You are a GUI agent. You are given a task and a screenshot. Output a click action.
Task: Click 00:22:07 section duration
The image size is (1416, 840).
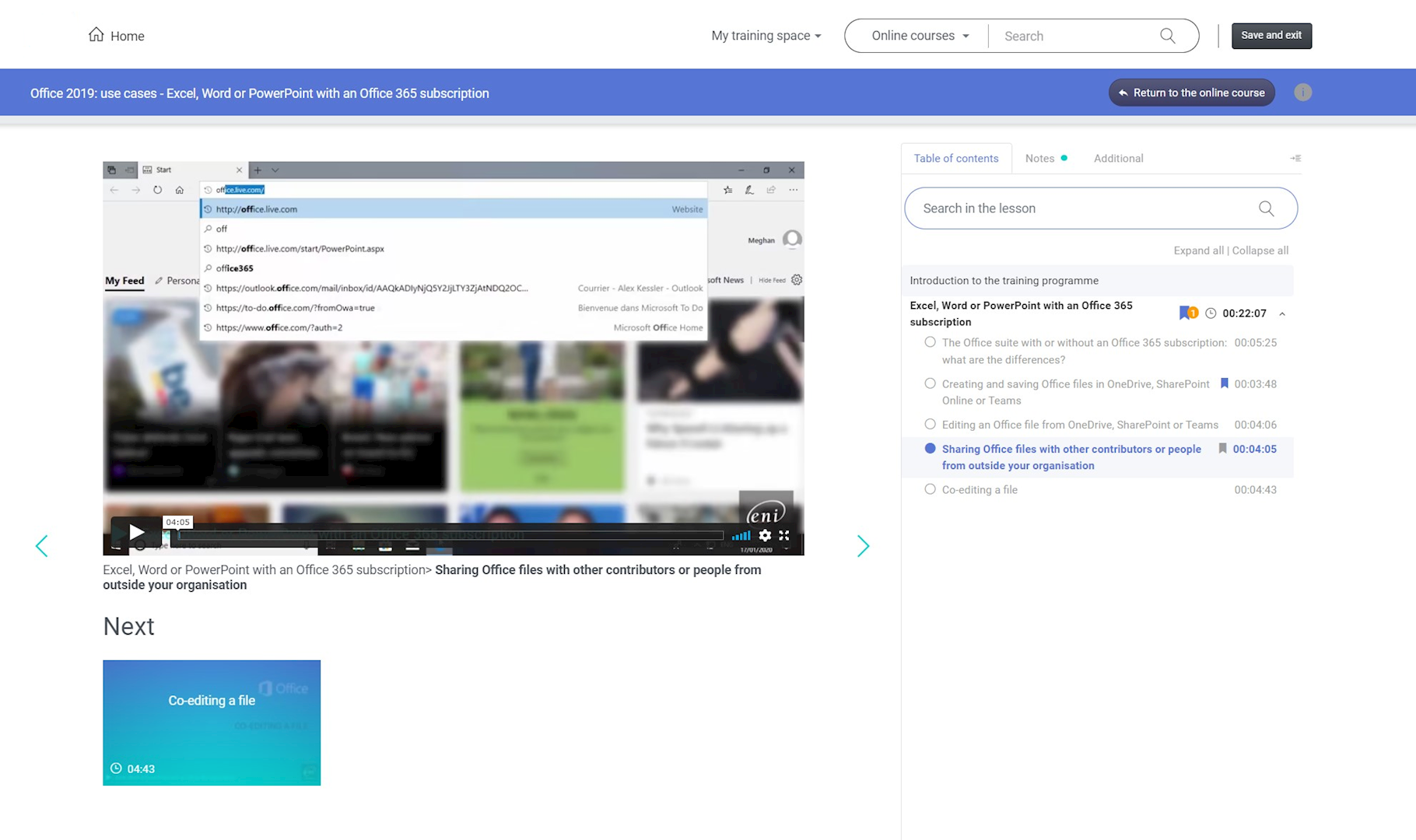pos(1244,313)
